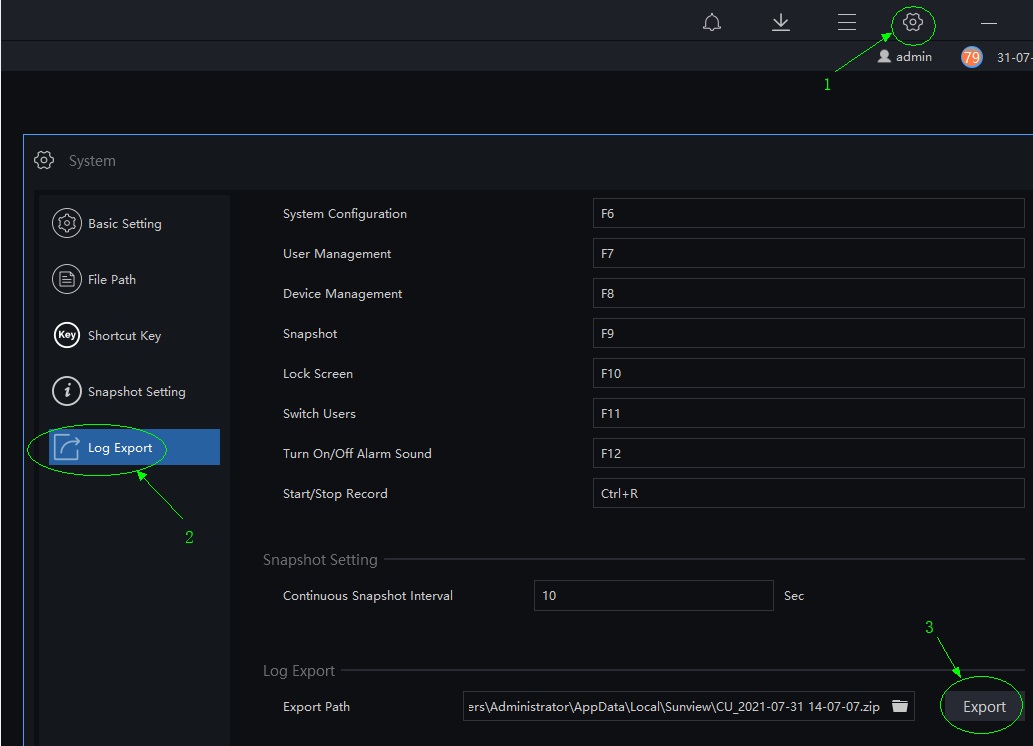The width and height of the screenshot is (1033, 746).
Task: Click the System gear icon in dialog header
Action: point(44,160)
